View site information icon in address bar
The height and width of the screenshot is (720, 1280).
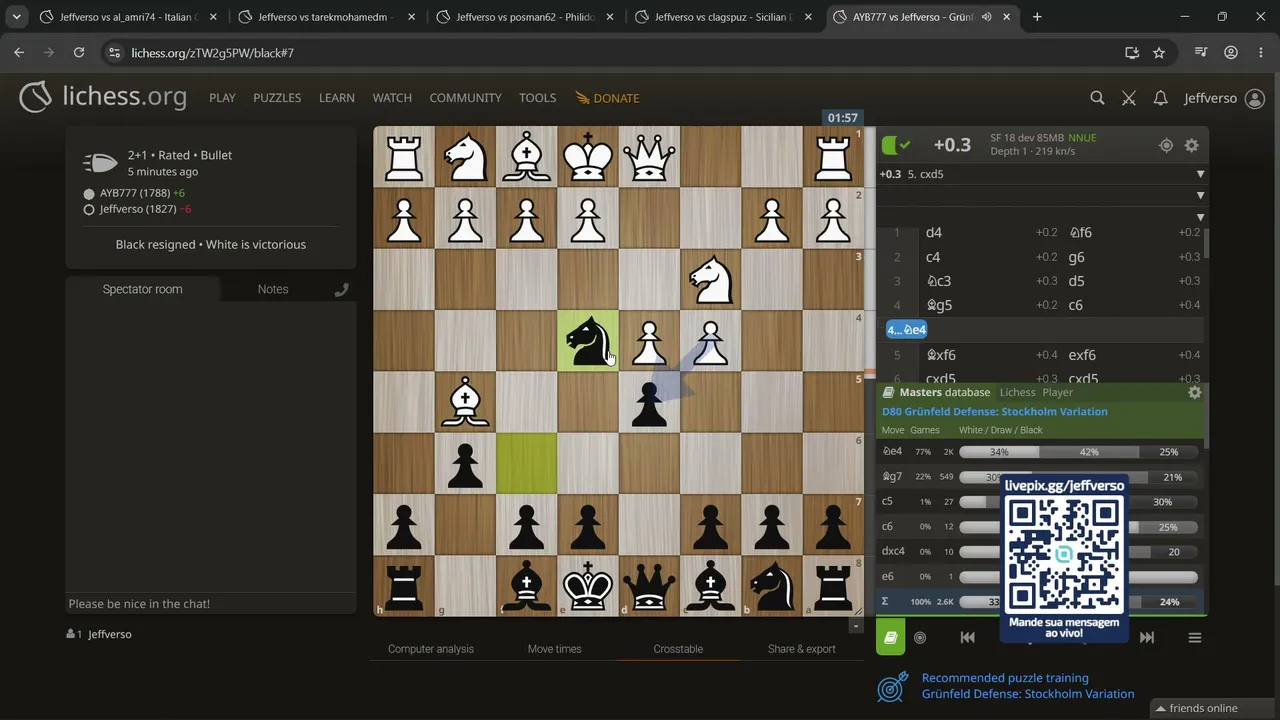pyautogui.click(x=114, y=52)
